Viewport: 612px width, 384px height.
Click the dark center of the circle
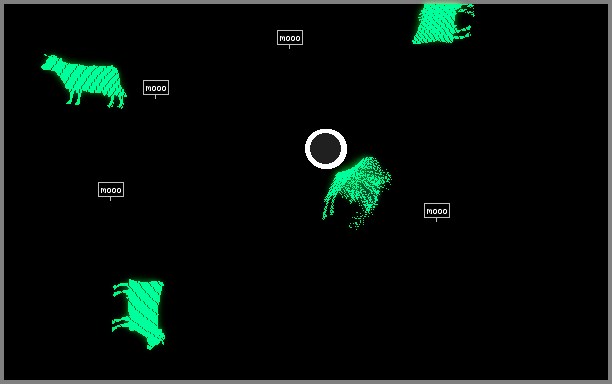(x=326, y=149)
